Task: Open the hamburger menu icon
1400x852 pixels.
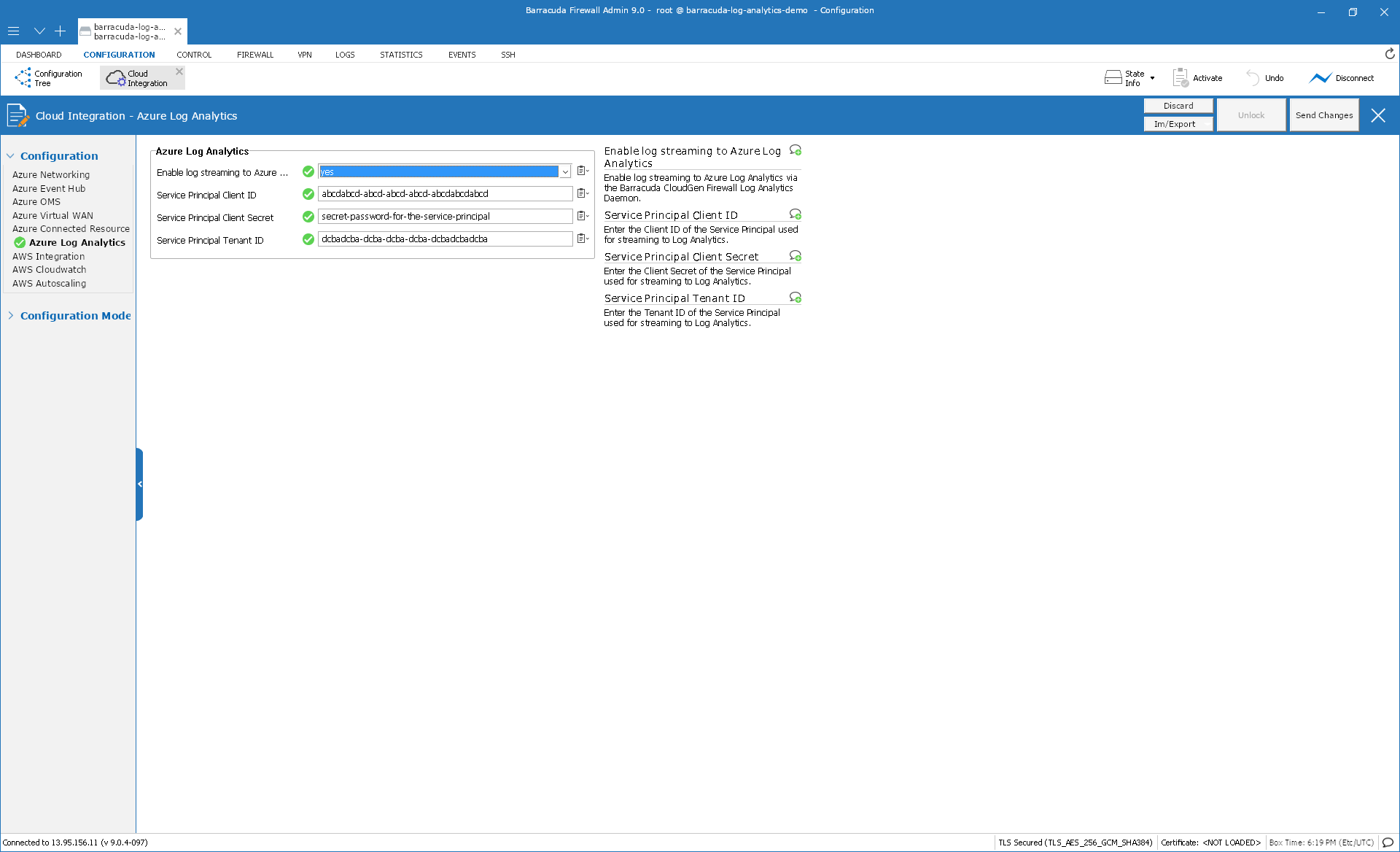Action: coord(13,31)
